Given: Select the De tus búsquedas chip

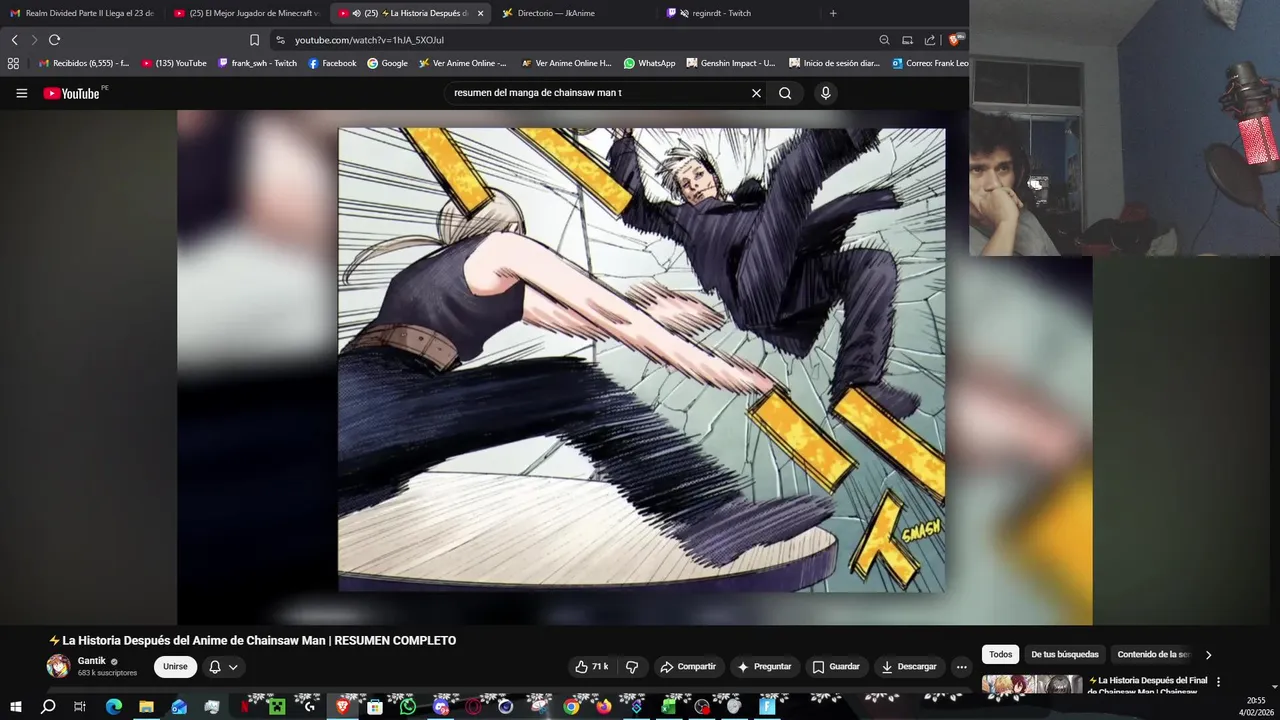Looking at the screenshot, I should [1064, 655].
